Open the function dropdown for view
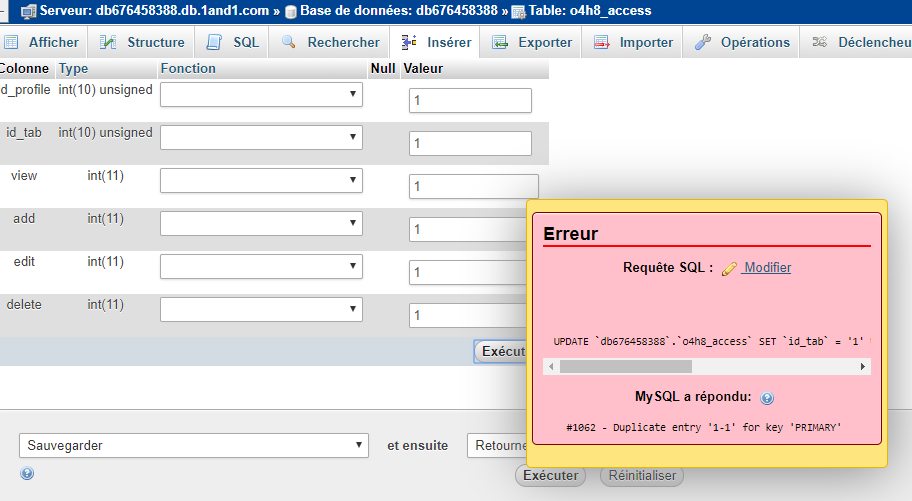912x501 pixels. pos(261,180)
